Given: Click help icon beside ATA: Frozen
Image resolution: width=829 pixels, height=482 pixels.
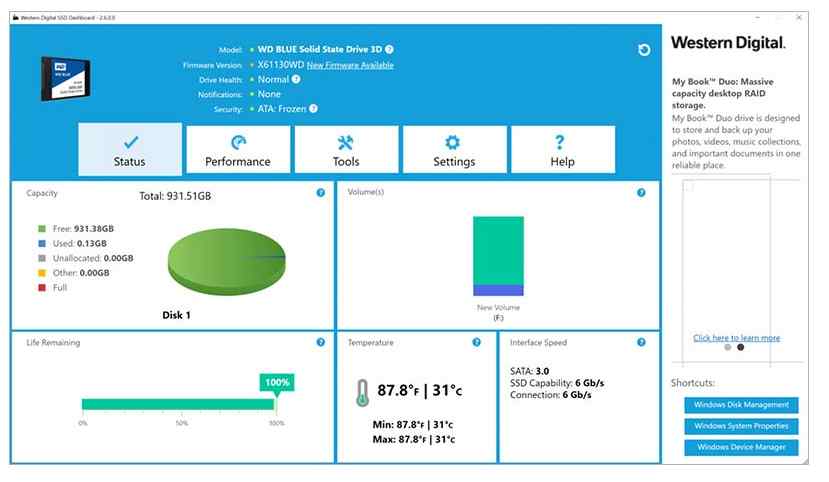Looking at the screenshot, I should pos(314,108).
